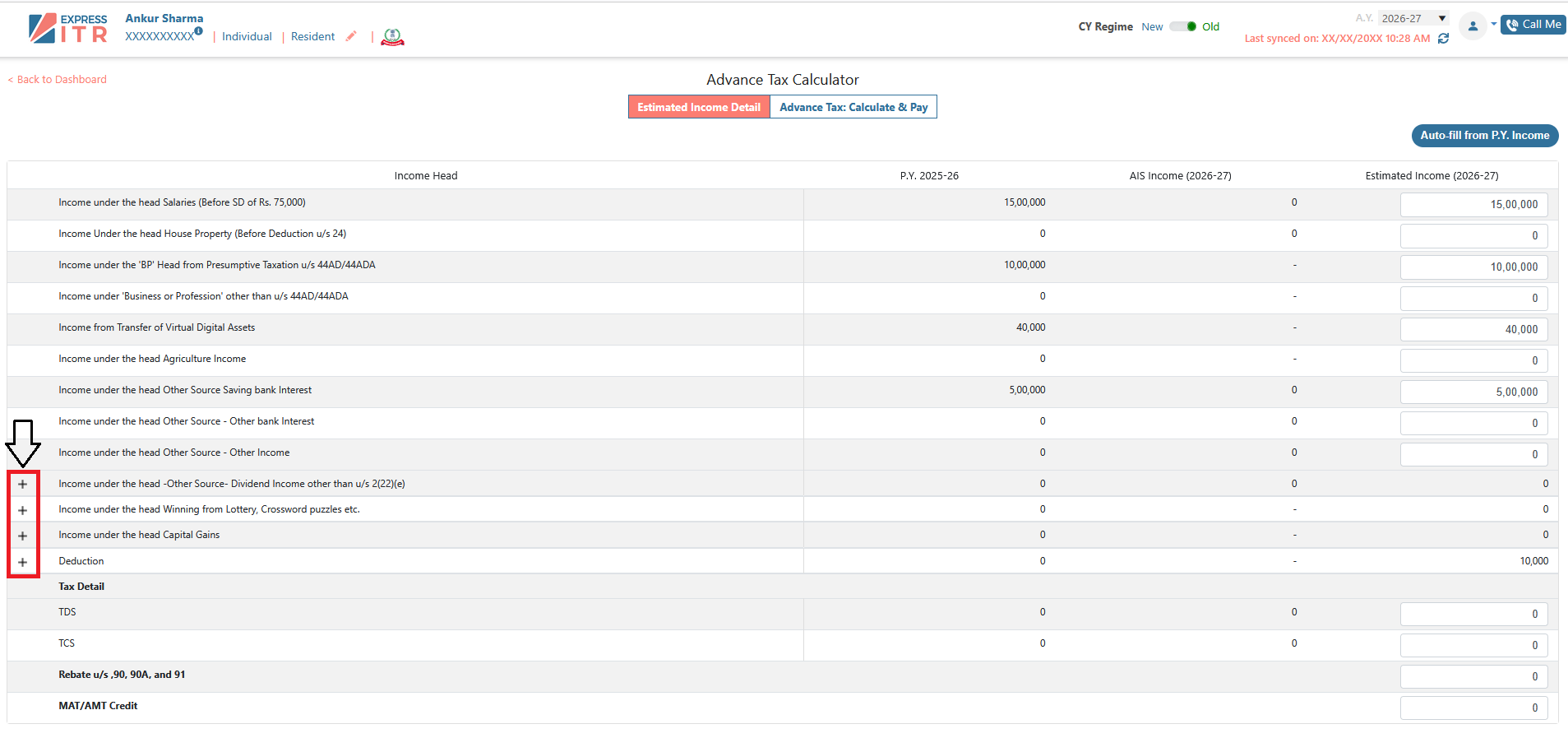Expand the Winning from Lottery row
The image size is (1568, 738).
[23, 511]
